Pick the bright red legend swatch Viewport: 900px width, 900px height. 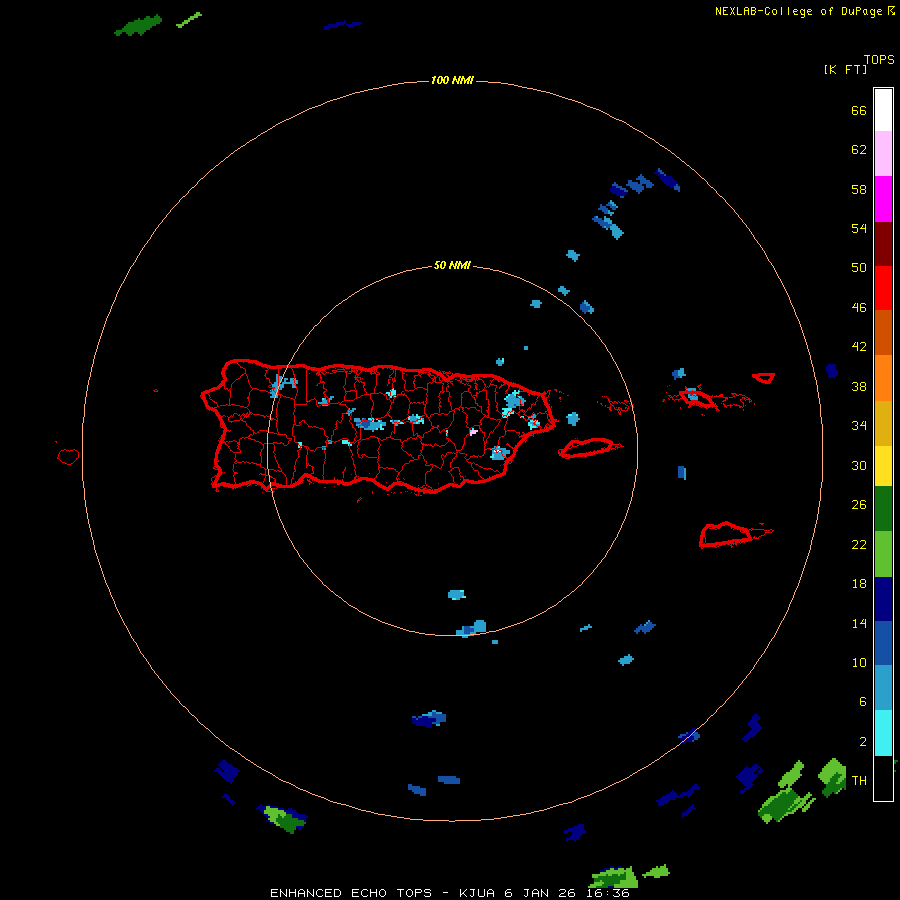883,288
